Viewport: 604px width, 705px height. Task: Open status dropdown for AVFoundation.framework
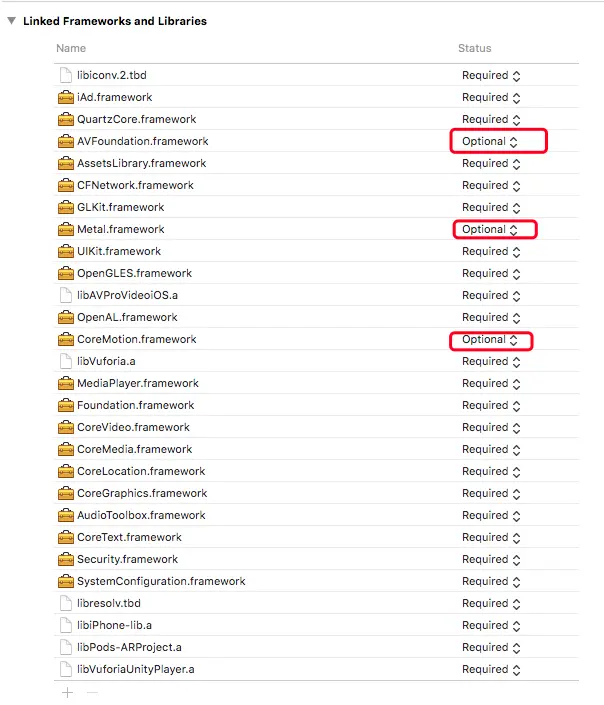click(x=490, y=142)
